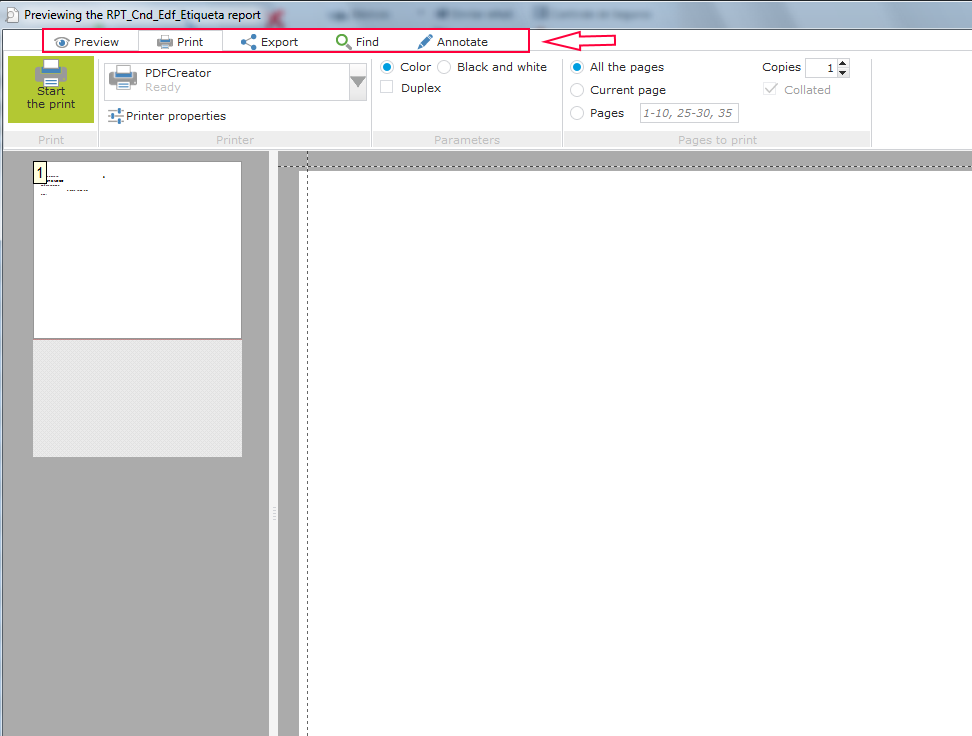Screen dimensions: 972x736
Task: Choose the Pages range radio button
Action: point(577,113)
